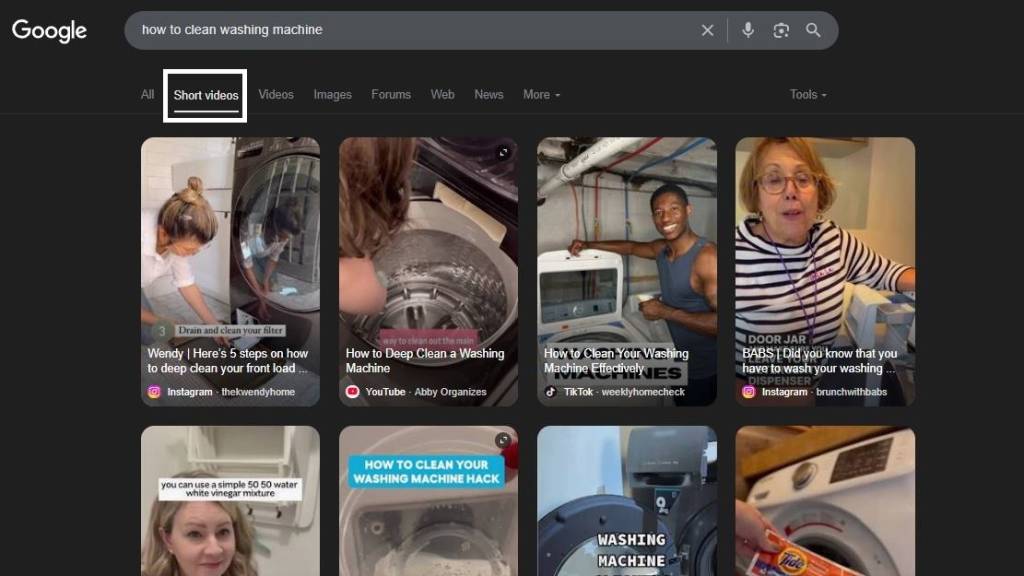The width and height of the screenshot is (1024, 576).
Task: Switch to the Web tab
Action: click(x=442, y=95)
